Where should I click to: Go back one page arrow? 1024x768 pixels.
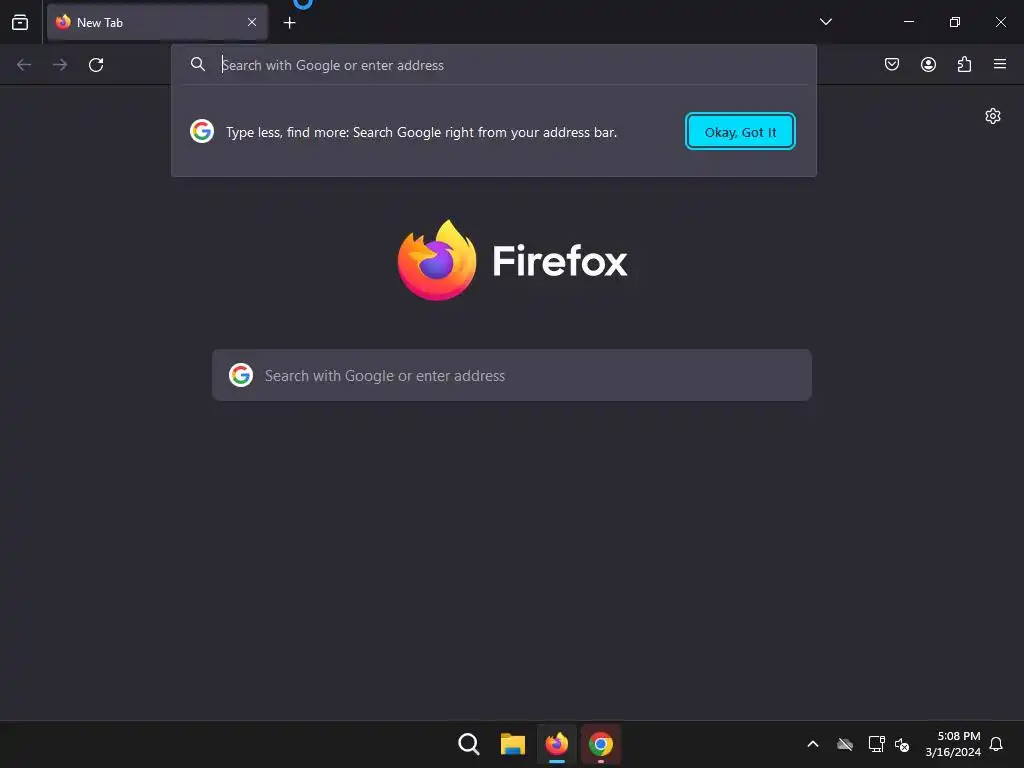(24, 65)
